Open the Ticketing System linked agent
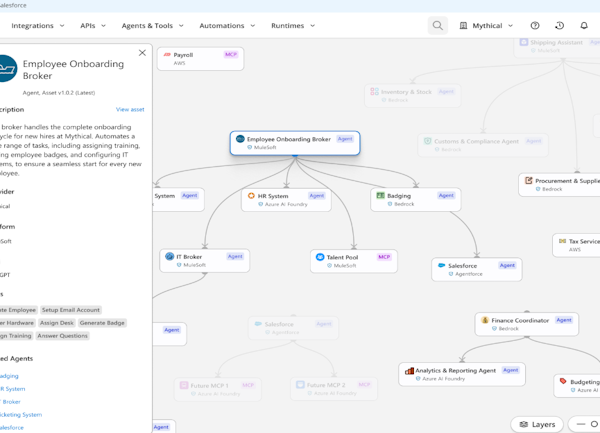600x433 pixels. pyautogui.click(x=21, y=415)
